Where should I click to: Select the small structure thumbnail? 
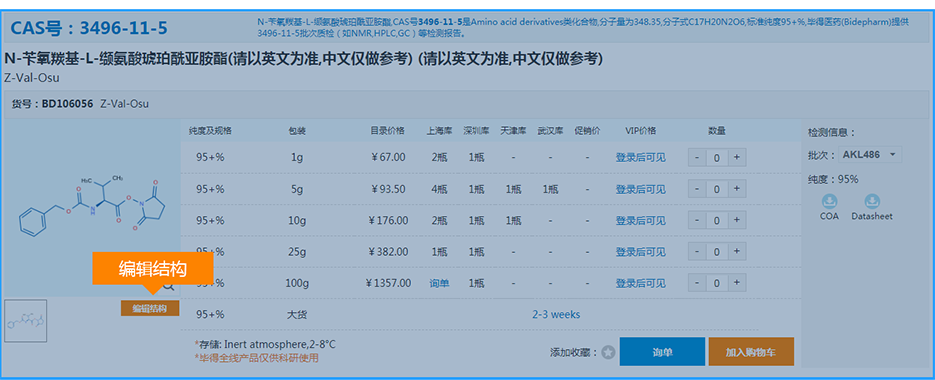point(25,321)
